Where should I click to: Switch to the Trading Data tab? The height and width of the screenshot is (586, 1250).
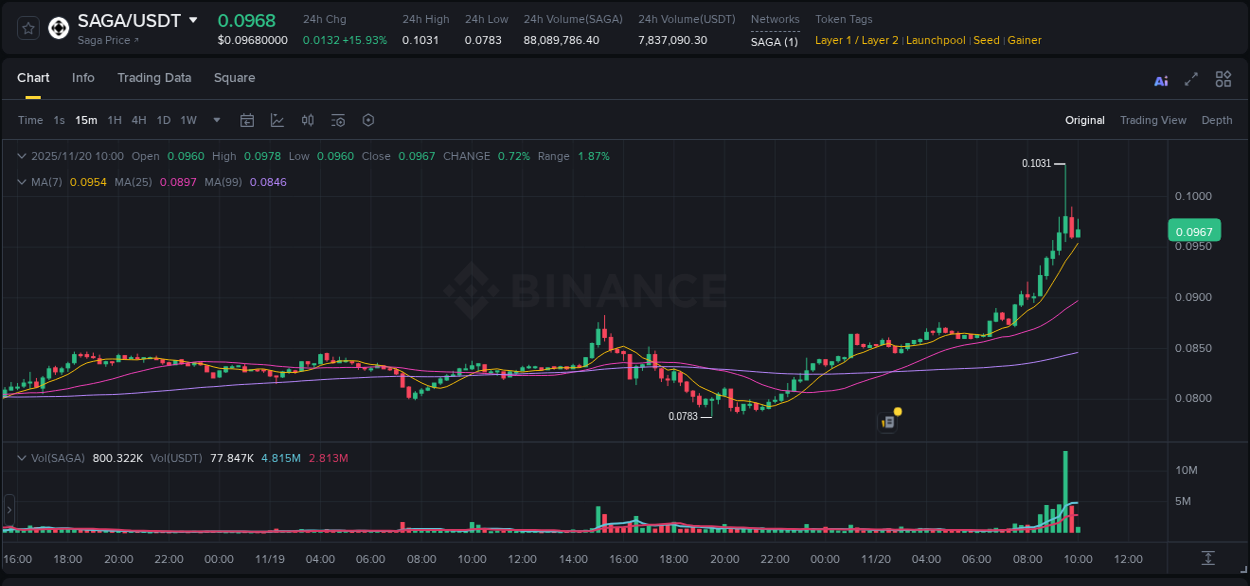pos(154,78)
